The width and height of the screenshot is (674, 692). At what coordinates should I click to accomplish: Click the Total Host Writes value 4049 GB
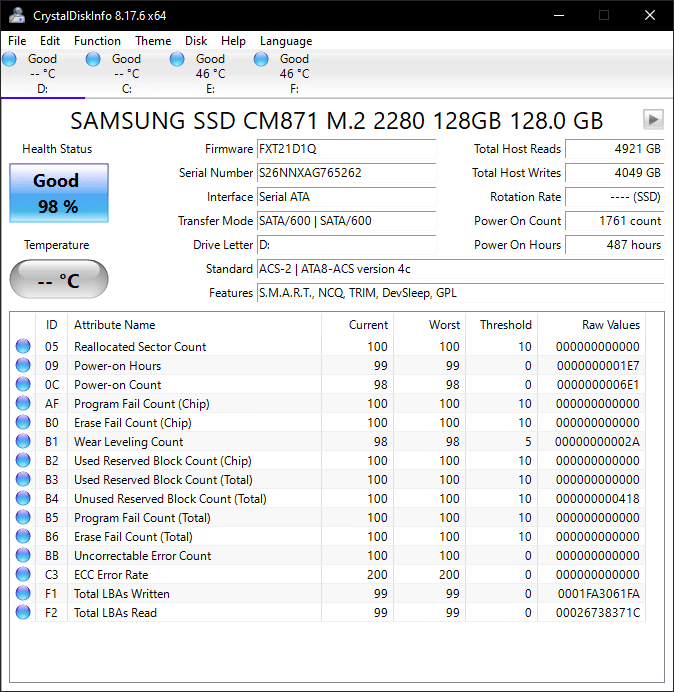point(614,173)
